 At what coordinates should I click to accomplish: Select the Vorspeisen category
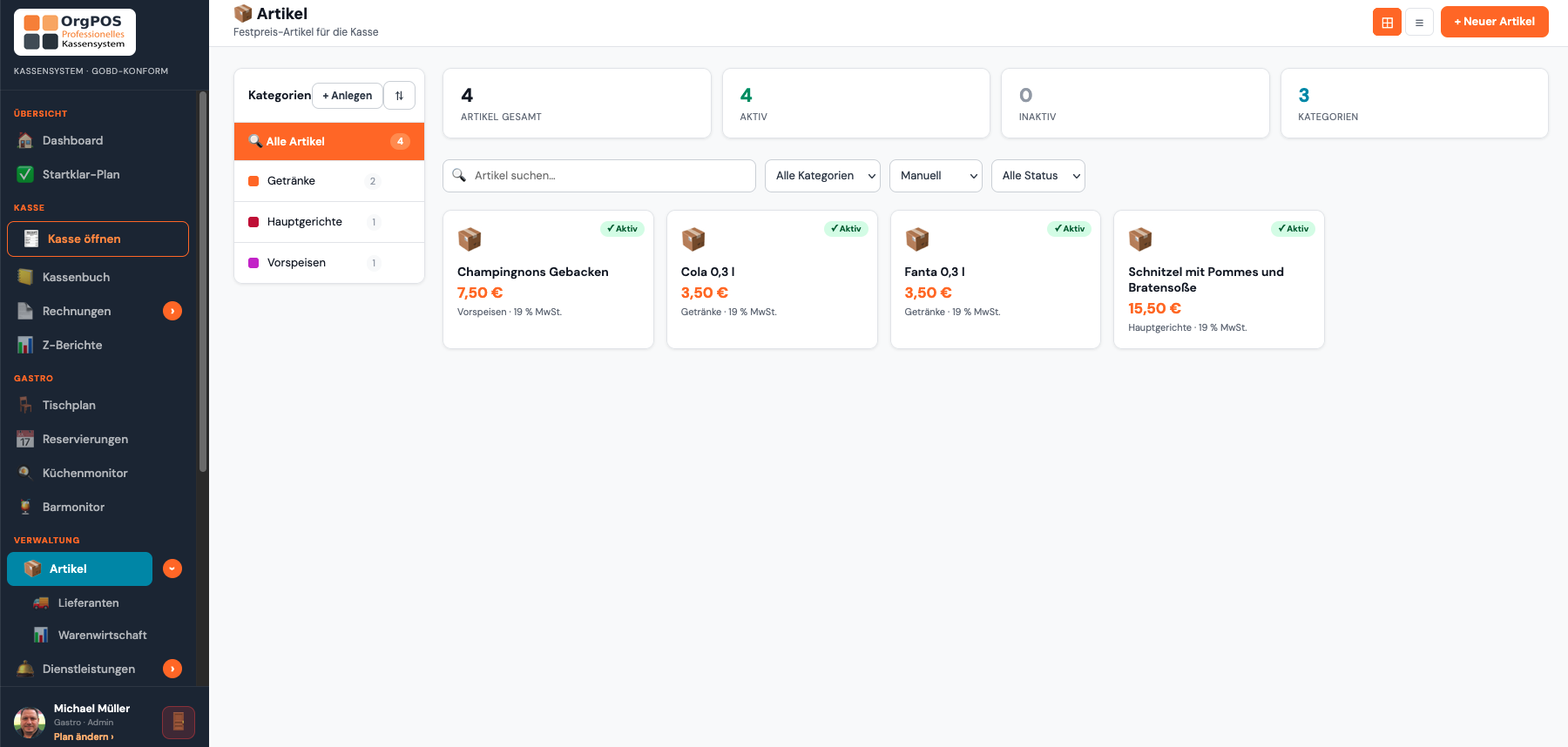pos(329,263)
